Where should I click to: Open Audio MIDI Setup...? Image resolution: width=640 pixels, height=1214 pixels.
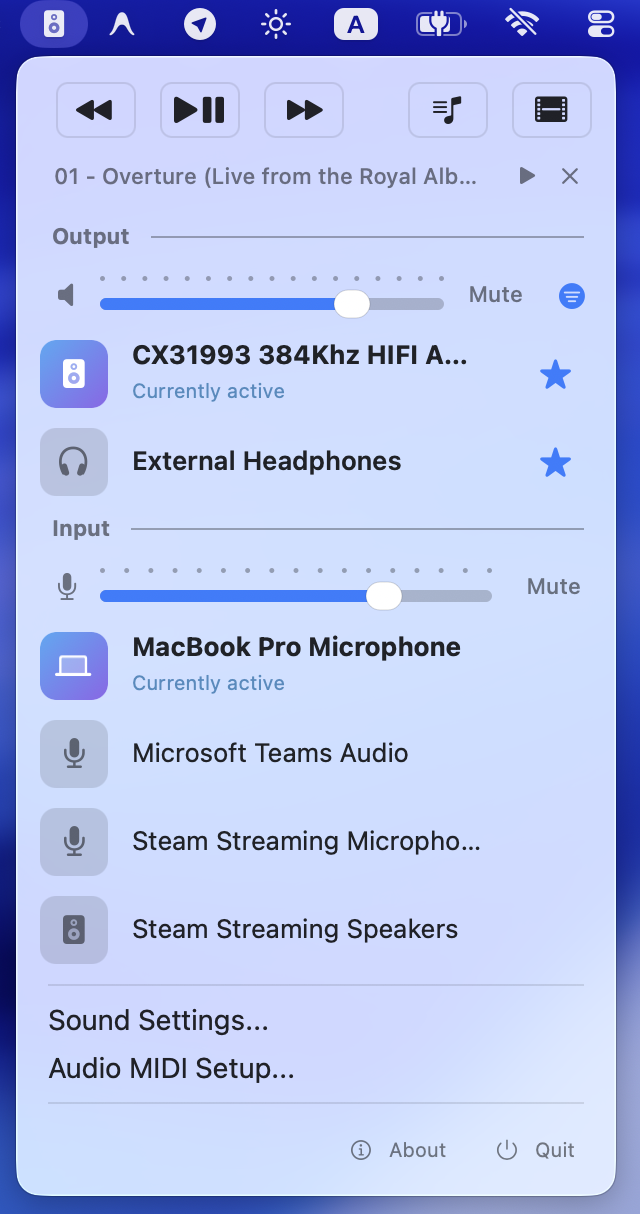coord(172,1068)
